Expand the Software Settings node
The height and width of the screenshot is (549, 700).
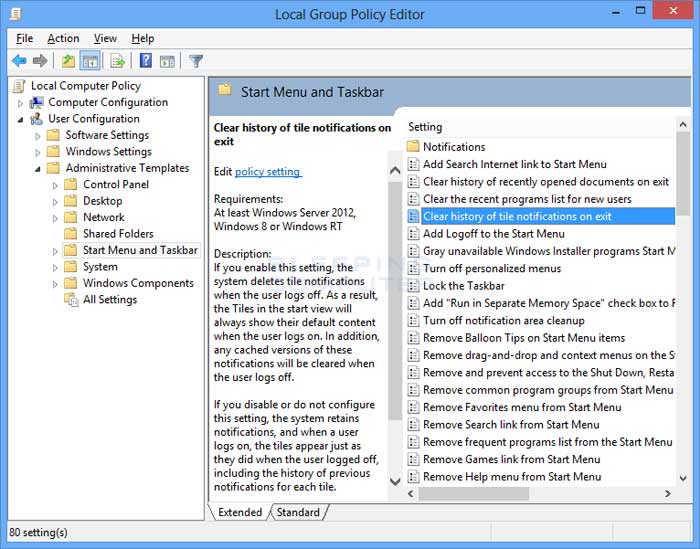(38, 136)
